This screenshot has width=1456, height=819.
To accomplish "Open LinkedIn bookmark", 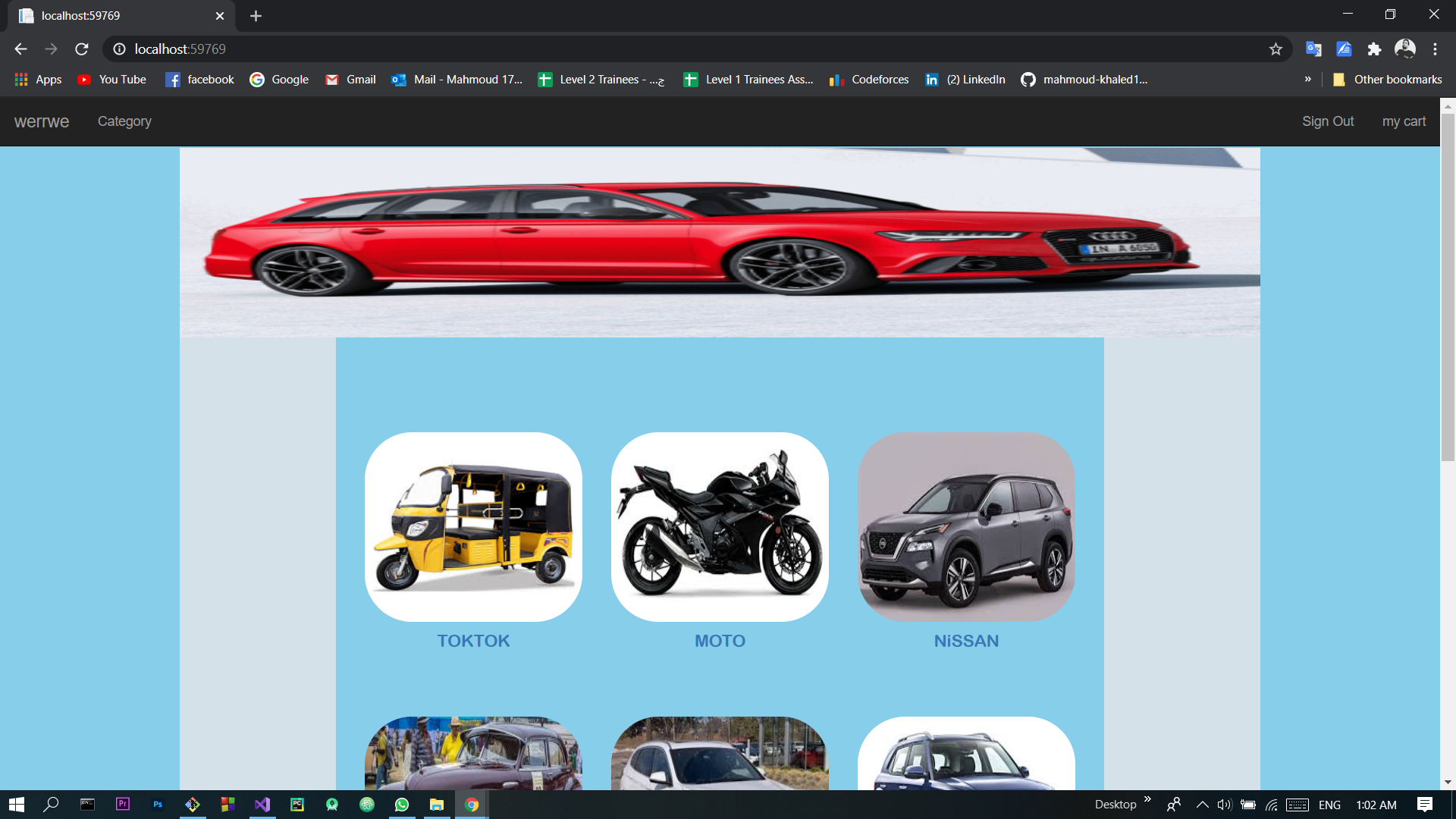I will [965, 80].
